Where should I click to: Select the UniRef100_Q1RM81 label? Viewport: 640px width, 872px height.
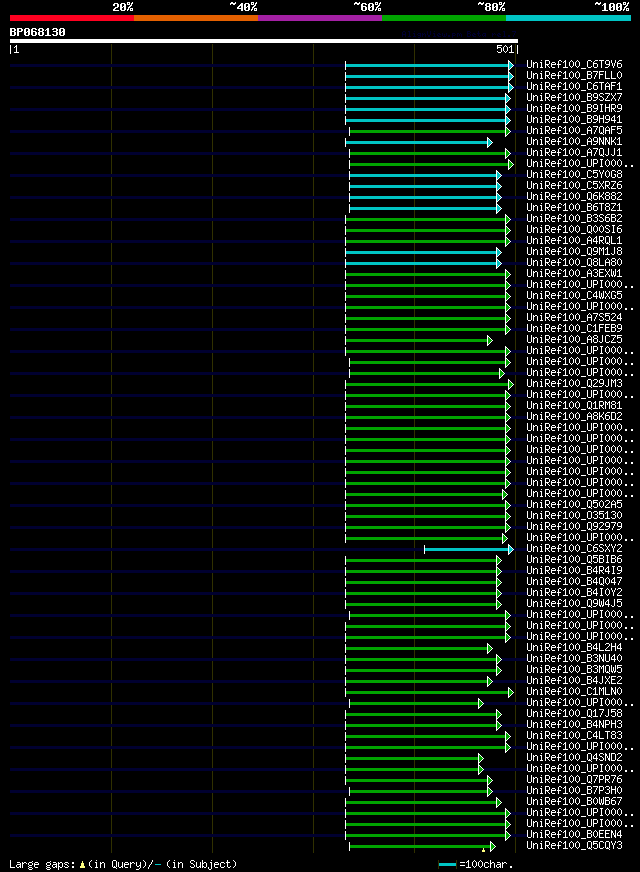click(574, 405)
